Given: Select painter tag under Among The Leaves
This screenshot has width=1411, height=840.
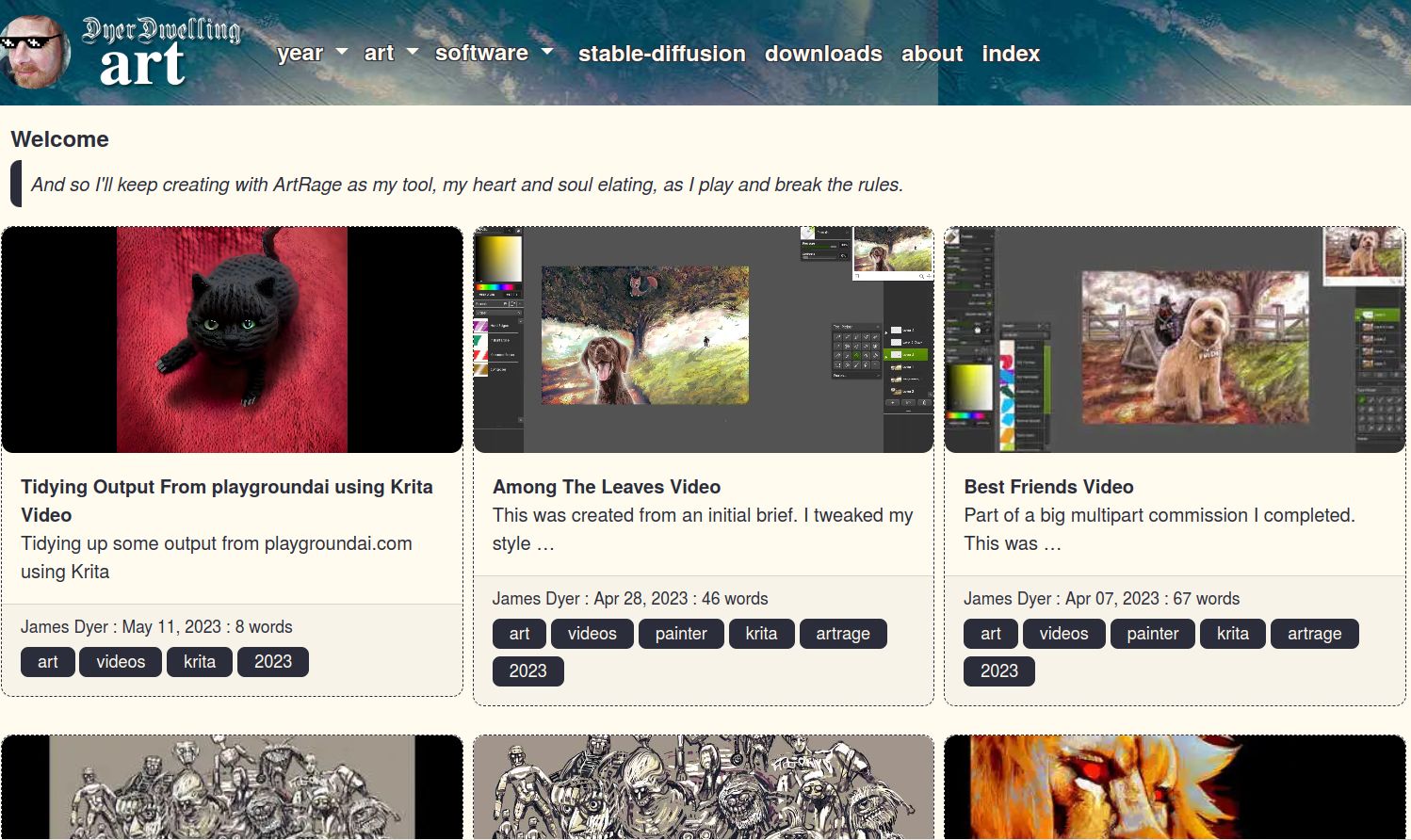Looking at the screenshot, I should pyautogui.click(x=680, y=634).
